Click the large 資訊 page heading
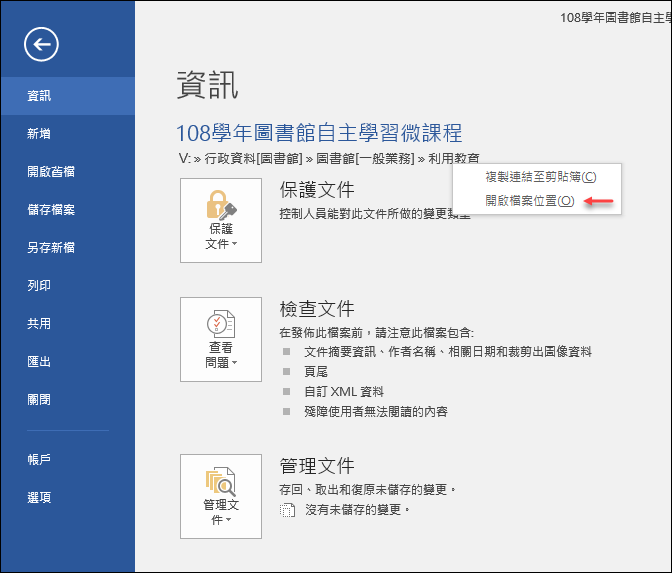Viewport: 672px width, 573px height. 207,85
